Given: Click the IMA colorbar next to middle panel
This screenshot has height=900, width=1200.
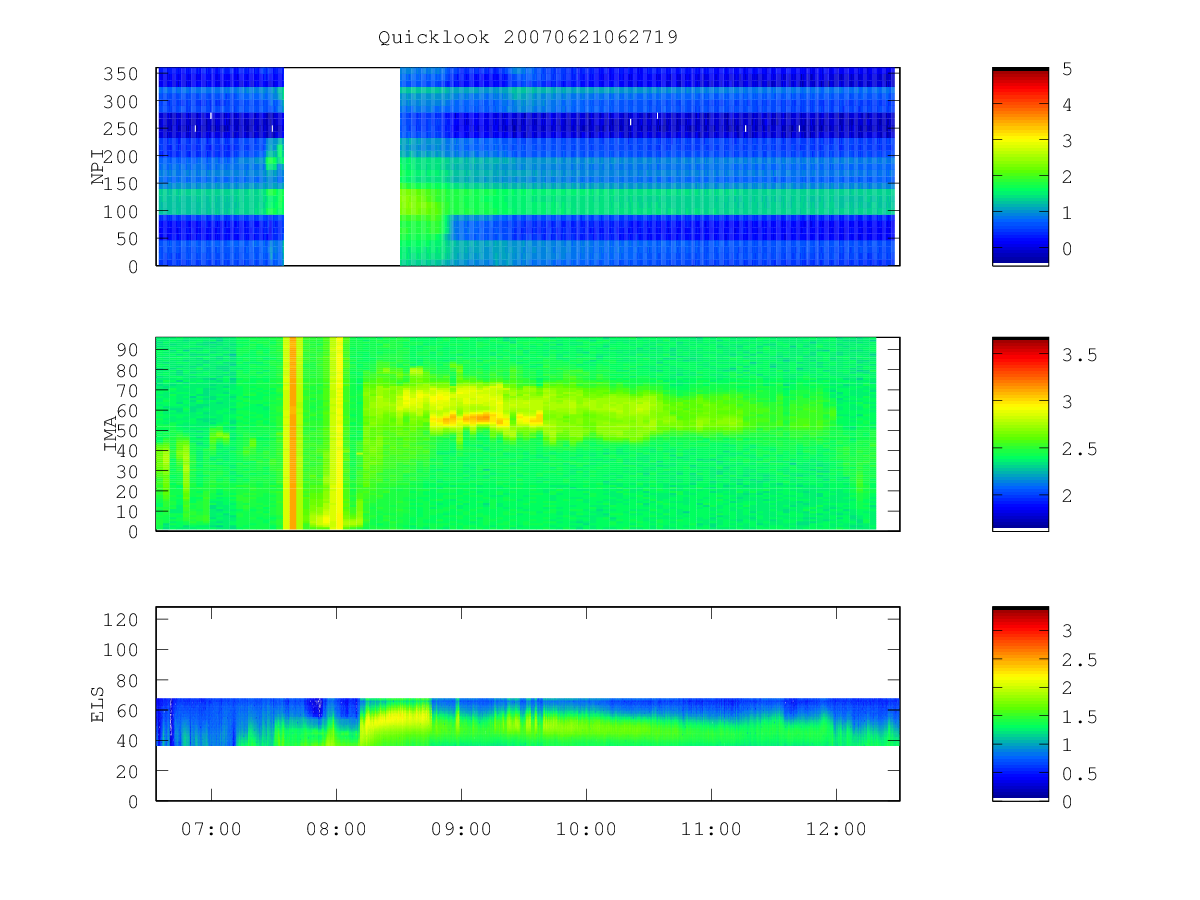Looking at the screenshot, I should click(1020, 434).
